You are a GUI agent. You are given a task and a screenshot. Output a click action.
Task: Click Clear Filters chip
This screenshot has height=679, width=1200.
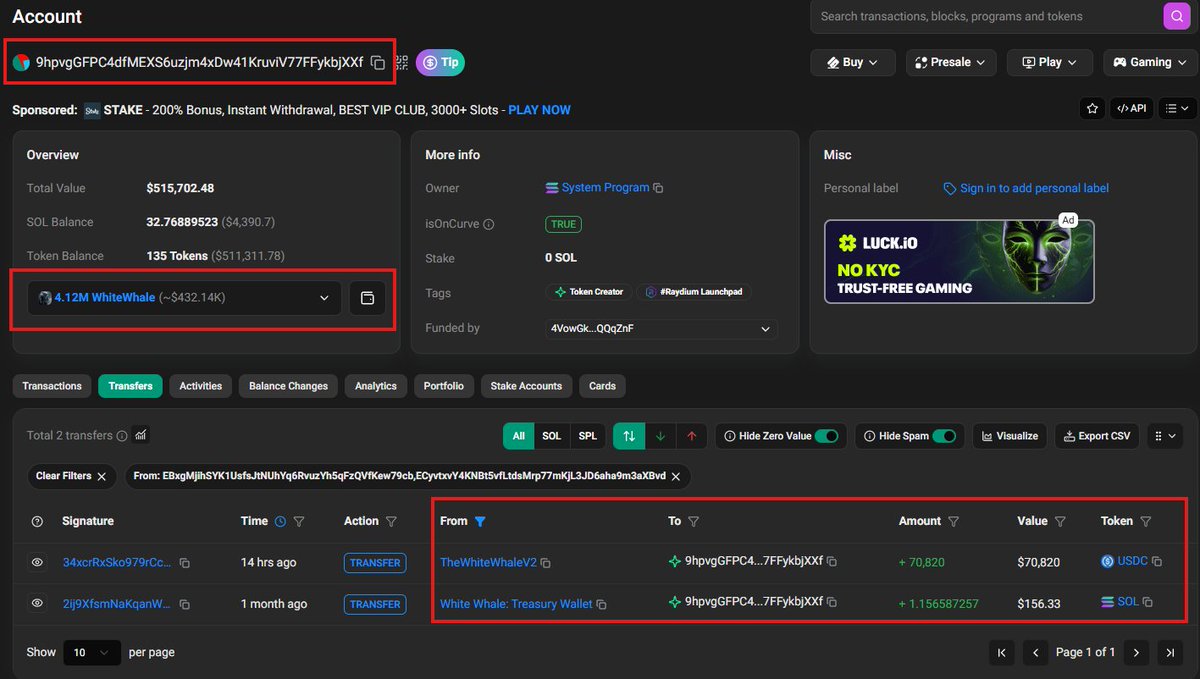70,476
